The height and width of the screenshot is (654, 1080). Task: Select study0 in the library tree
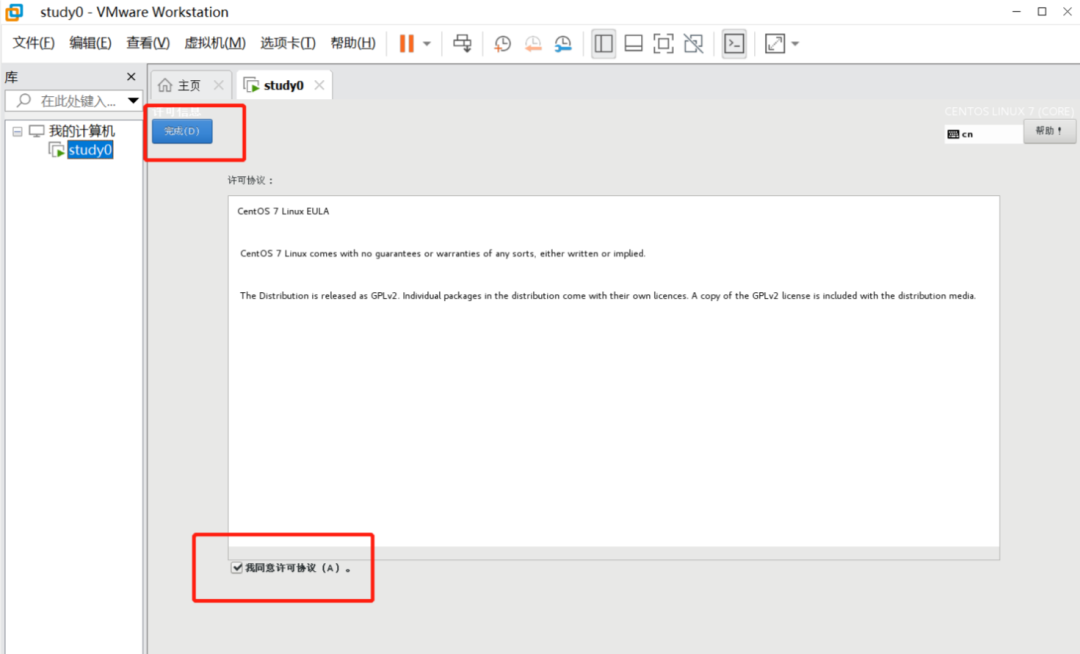tap(90, 150)
